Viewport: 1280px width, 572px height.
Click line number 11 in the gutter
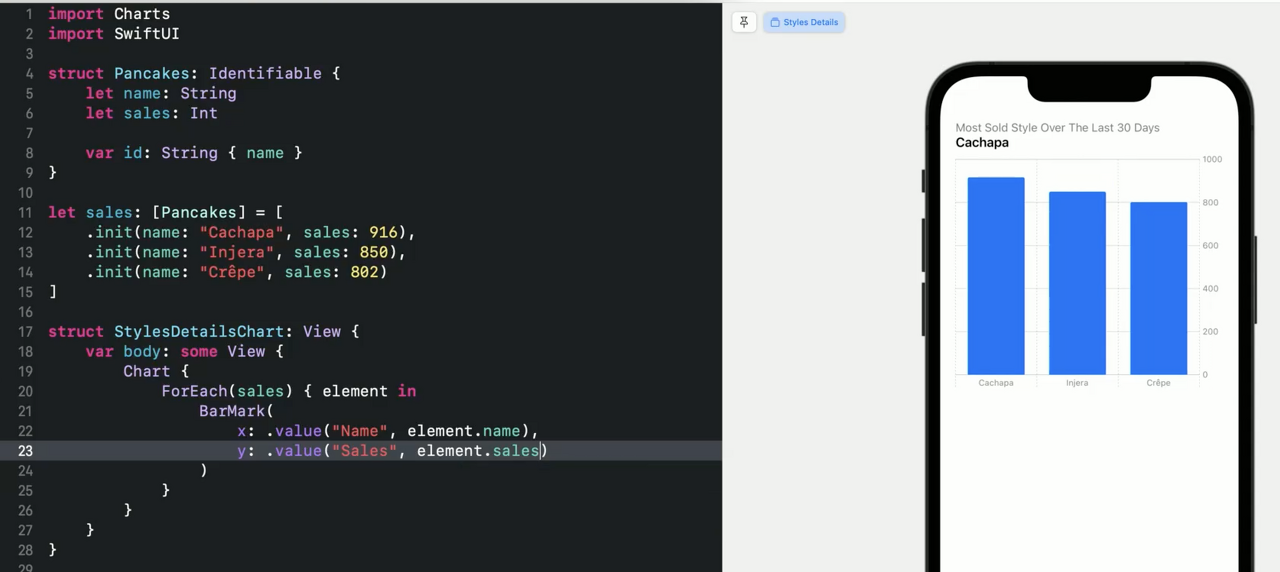click(25, 213)
